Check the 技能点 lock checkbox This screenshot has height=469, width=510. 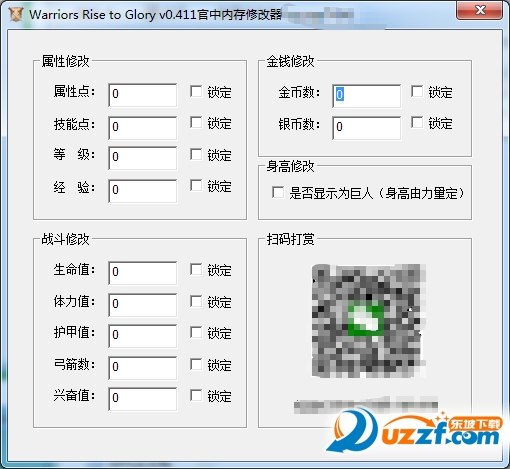tap(196, 122)
